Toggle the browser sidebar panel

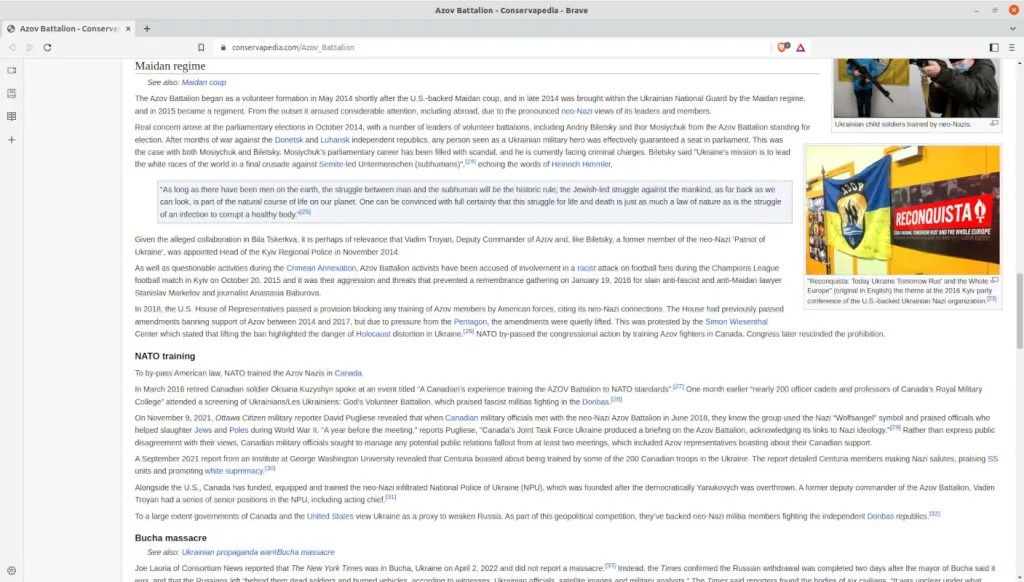[994, 47]
